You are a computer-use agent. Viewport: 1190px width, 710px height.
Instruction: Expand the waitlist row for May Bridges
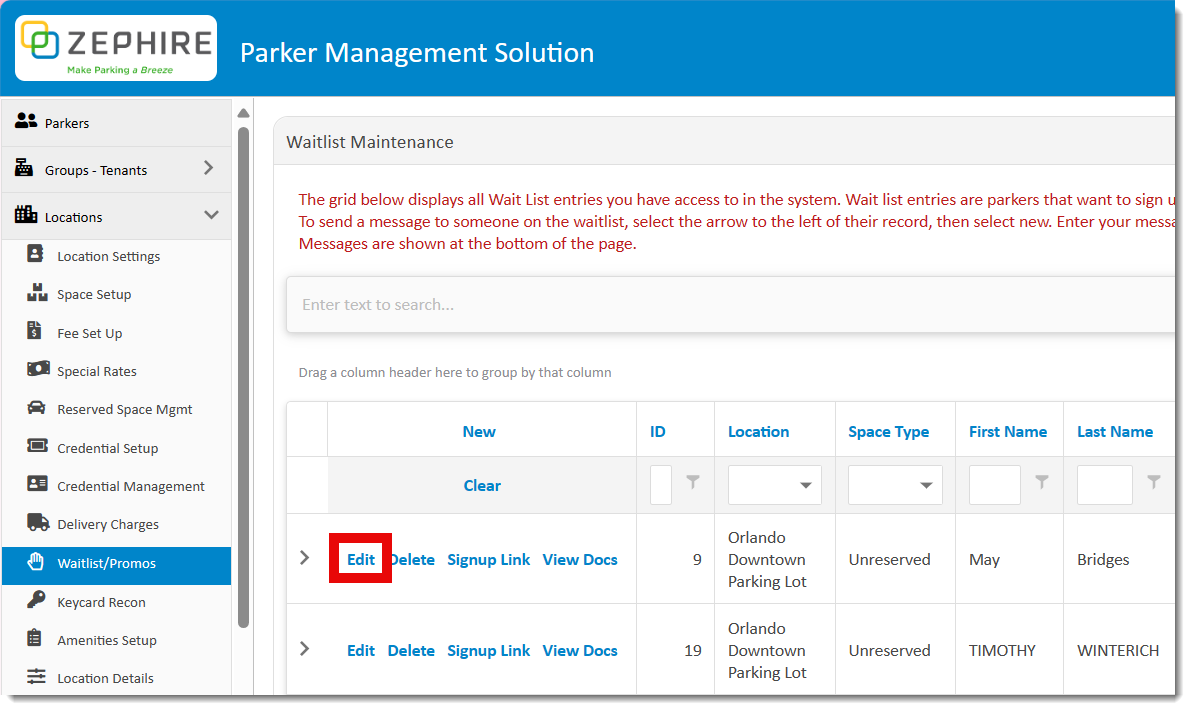(306, 558)
